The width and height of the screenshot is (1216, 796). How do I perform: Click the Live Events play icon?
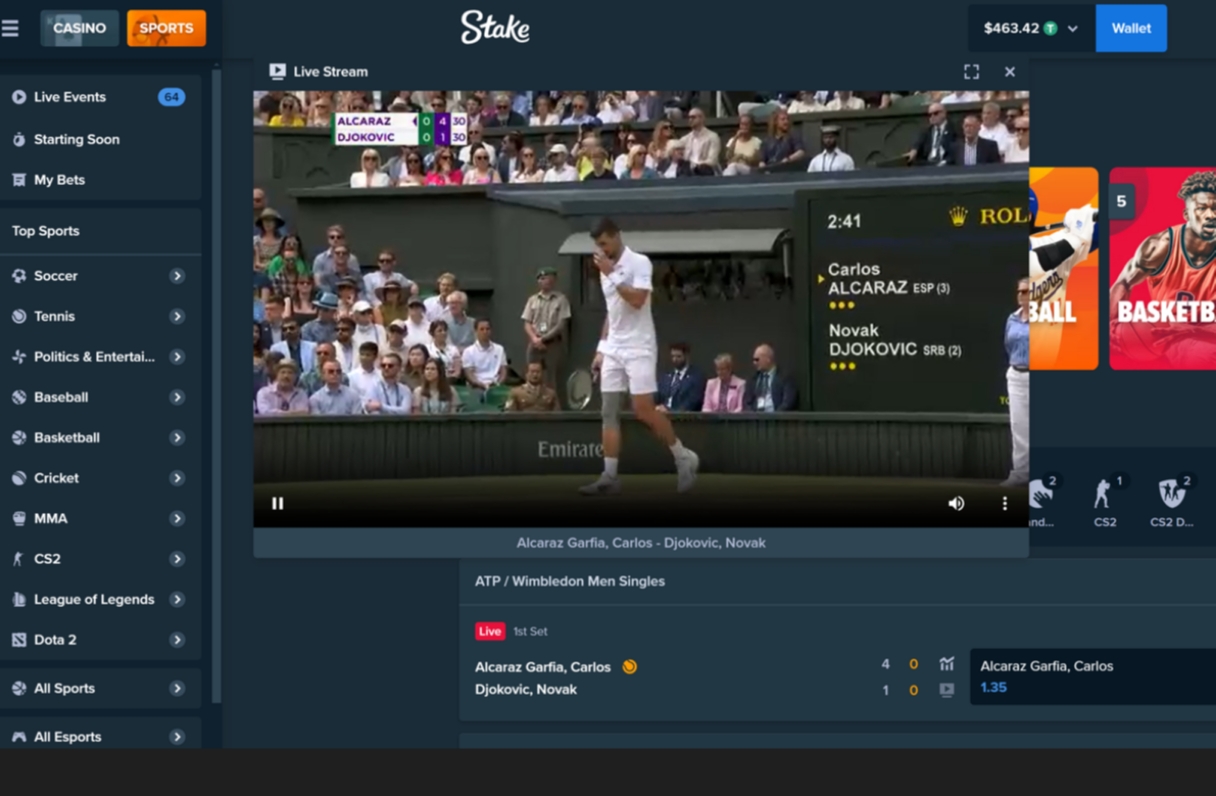click(19, 97)
